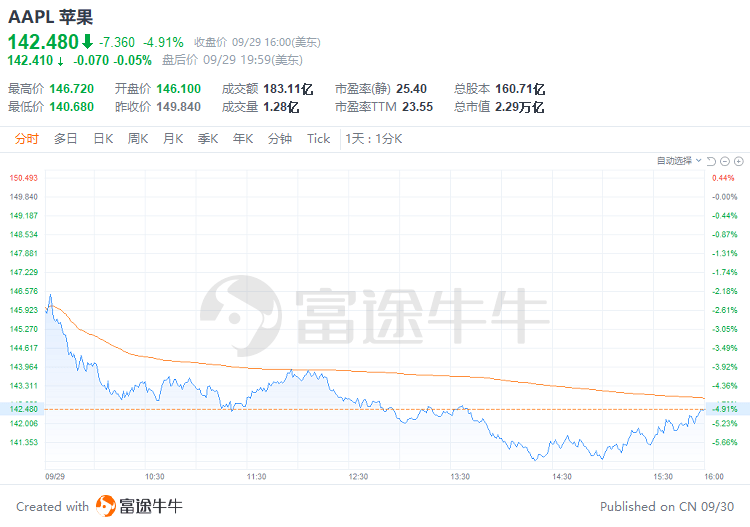Image resolution: width=750 pixels, height=527 pixels.
Task: Open the 自动选择 dropdown
Action: coord(679,161)
